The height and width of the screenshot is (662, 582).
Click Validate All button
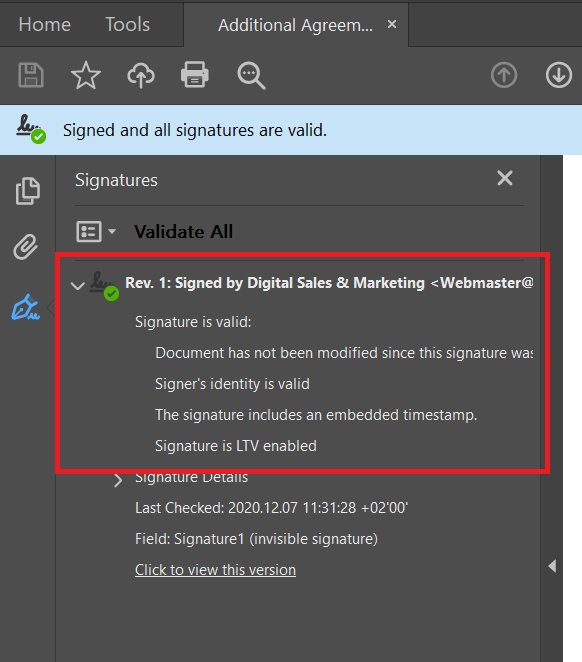tap(184, 232)
